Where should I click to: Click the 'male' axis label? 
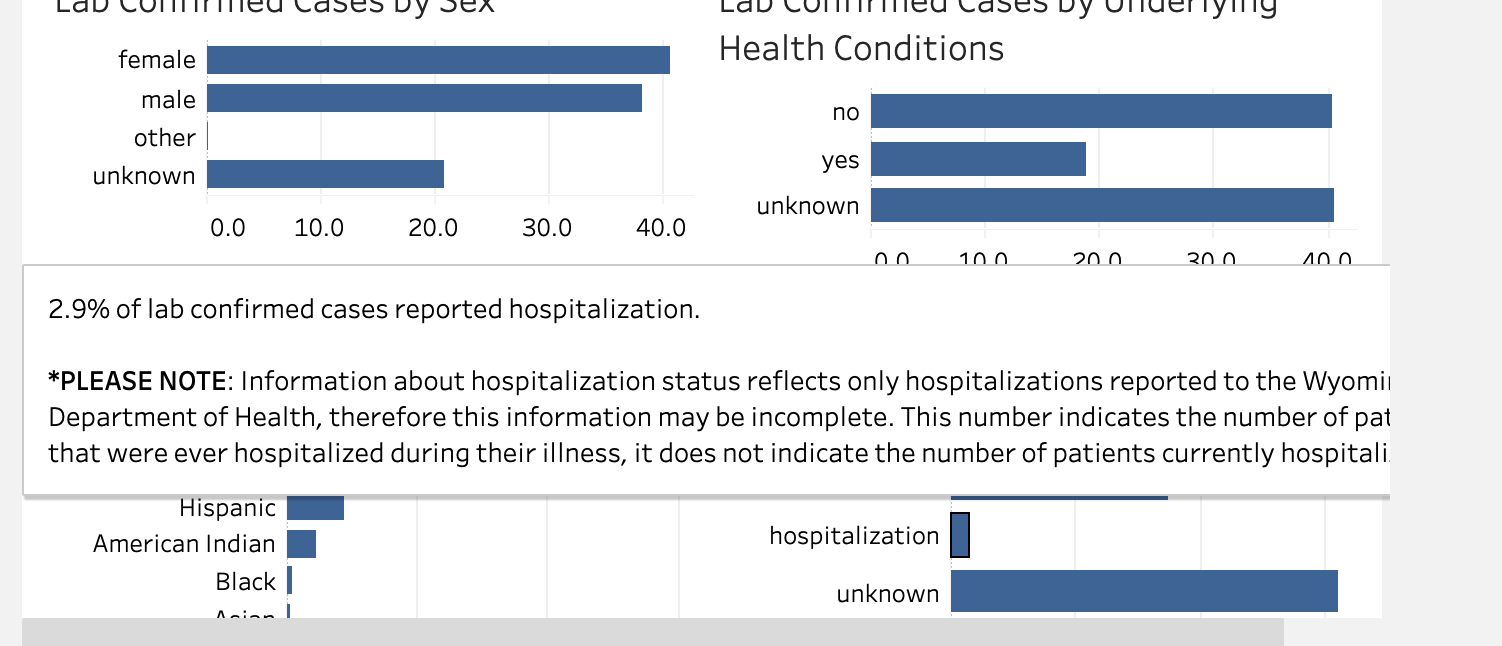pyautogui.click(x=169, y=99)
